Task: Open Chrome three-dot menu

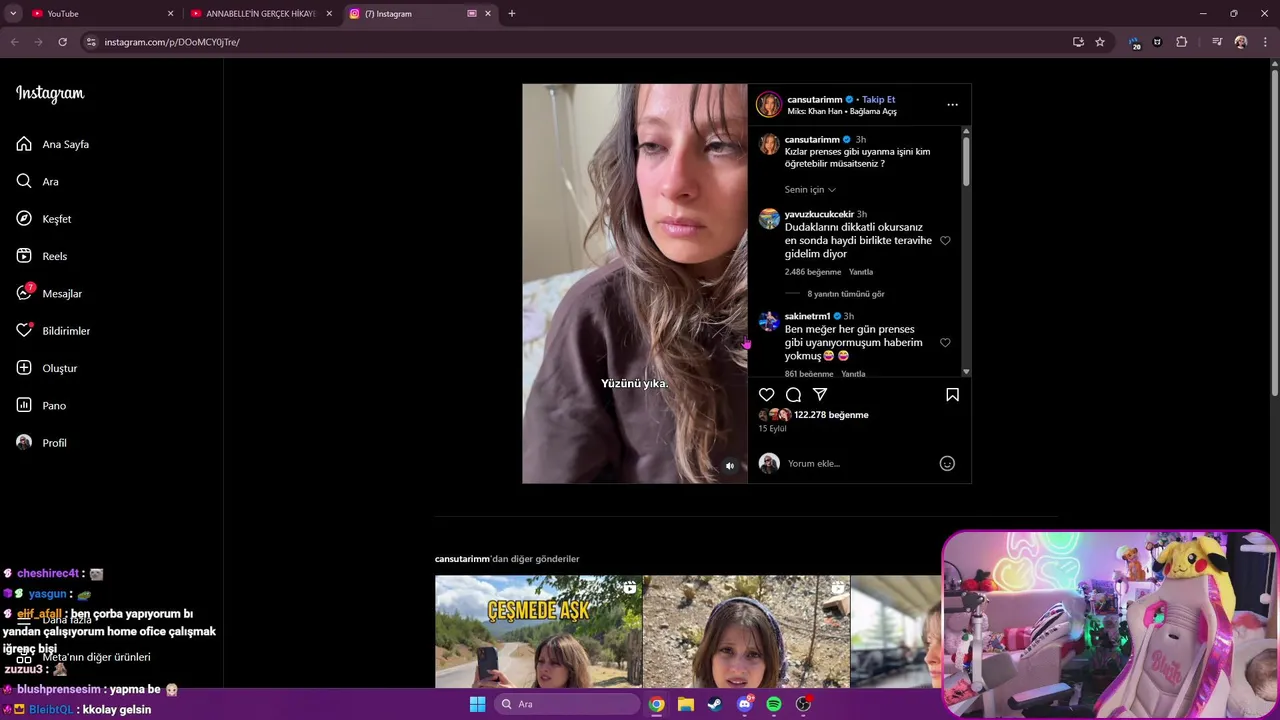Action: tap(1266, 42)
